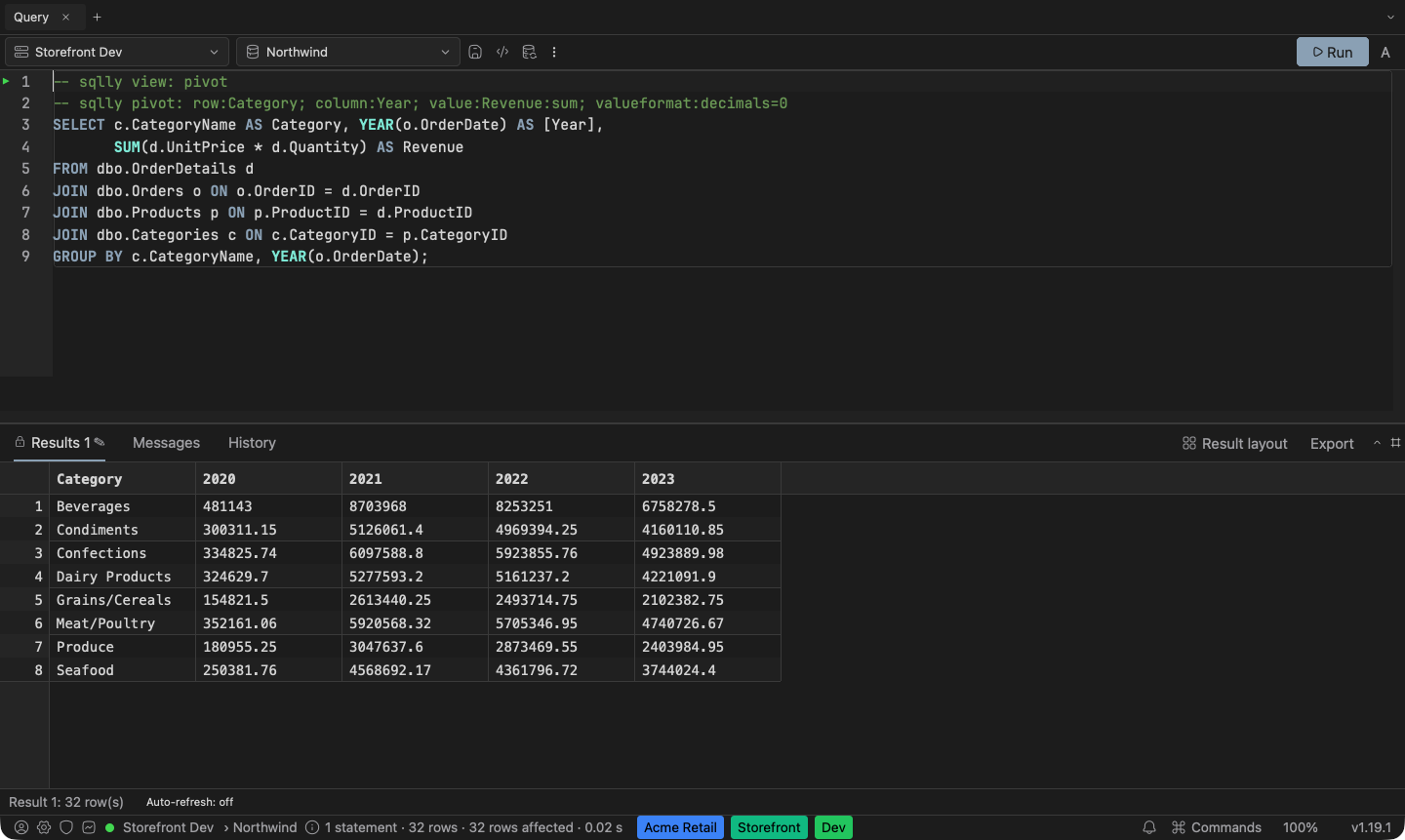Open the Storefront Dev connection dropdown
This screenshot has width=1405, height=840.
pyautogui.click(x=117, y=52)
